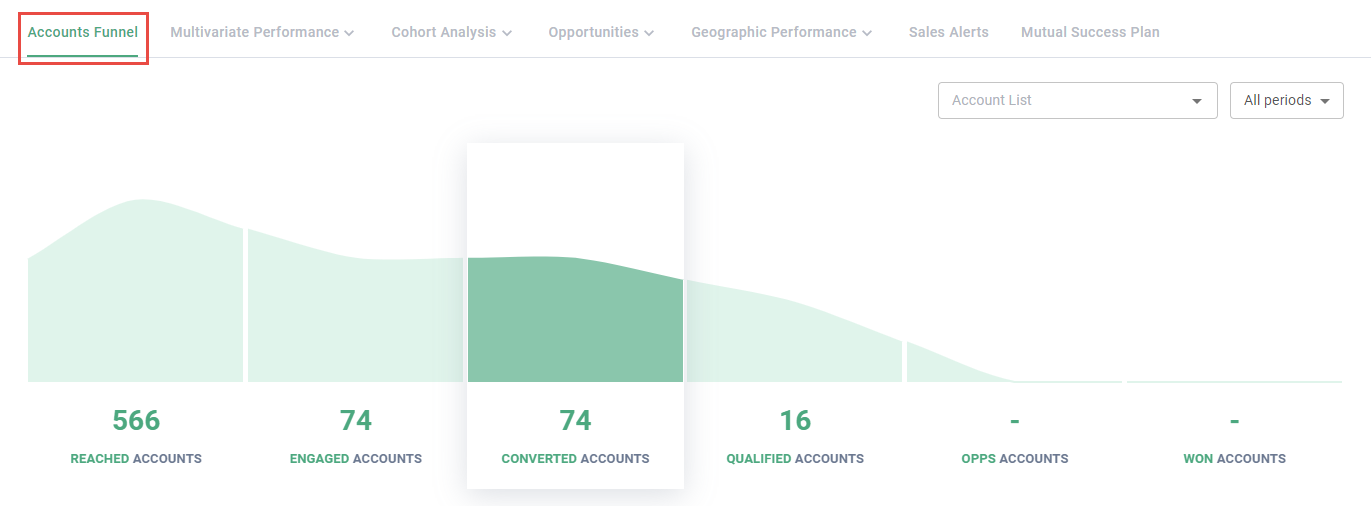Select the Reached Accounts funnel segment

[135, 300]
